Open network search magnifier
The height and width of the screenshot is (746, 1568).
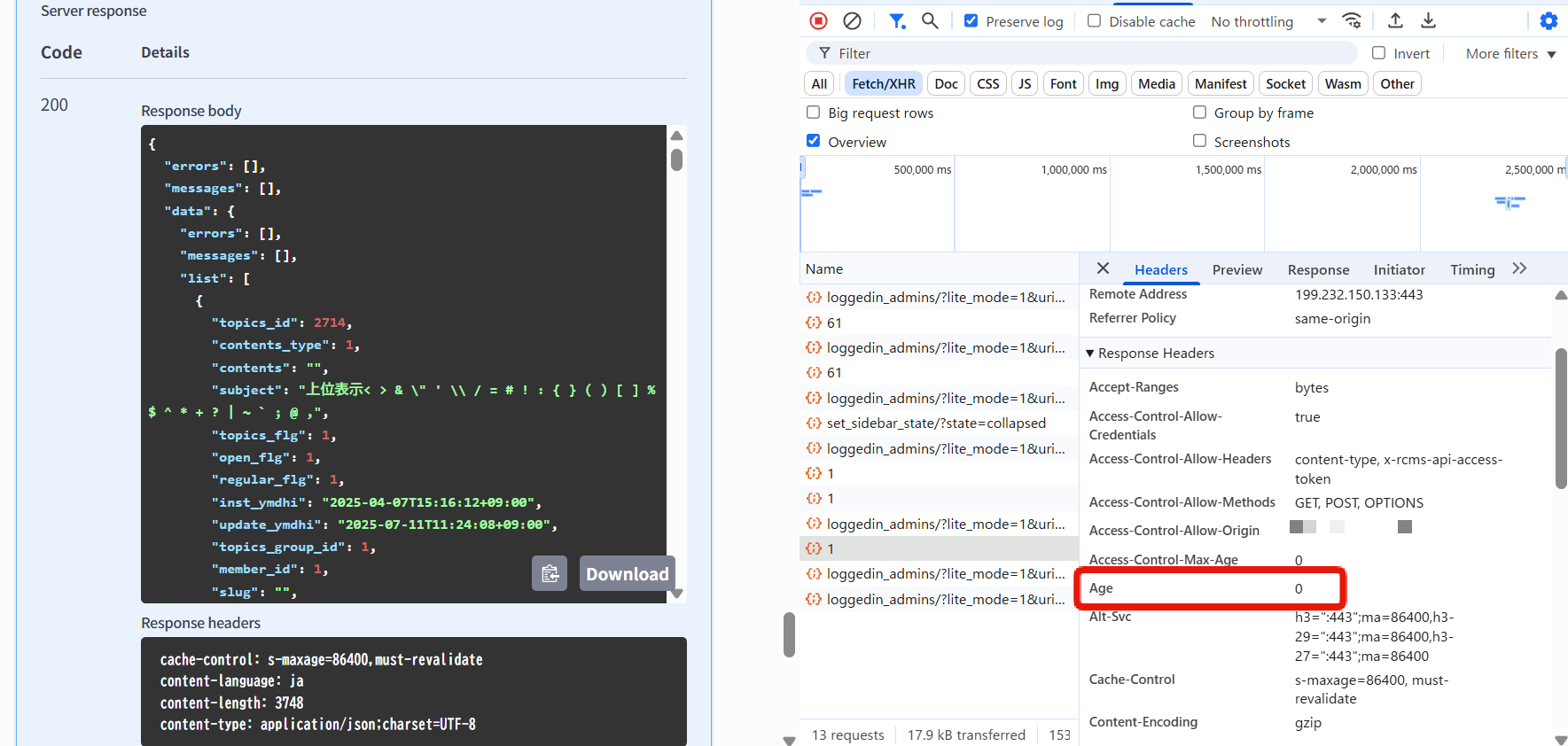coord(930,20)
